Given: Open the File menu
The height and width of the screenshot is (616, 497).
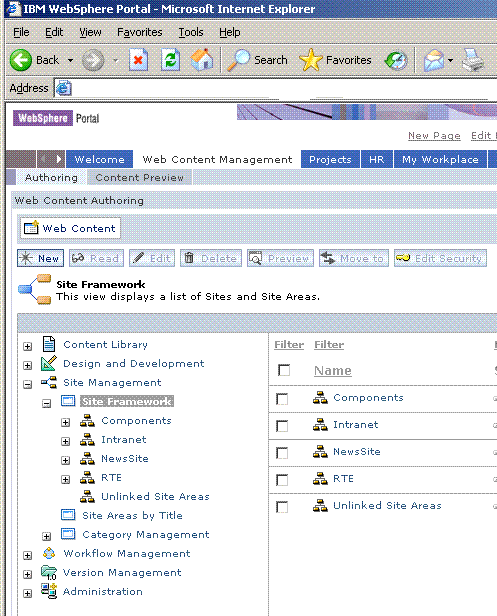Looking at the screenshot, I should pyautogui.click(x=21, y=32).
